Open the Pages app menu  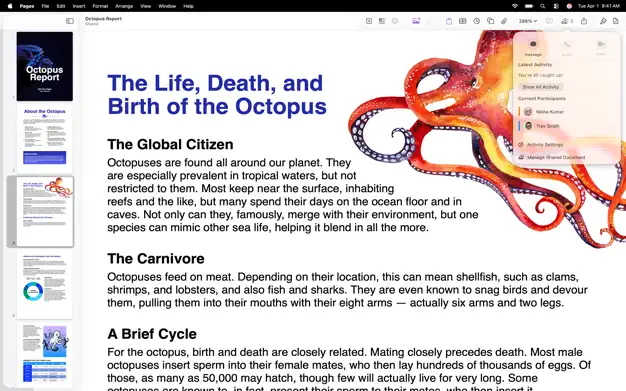point(27,6)
